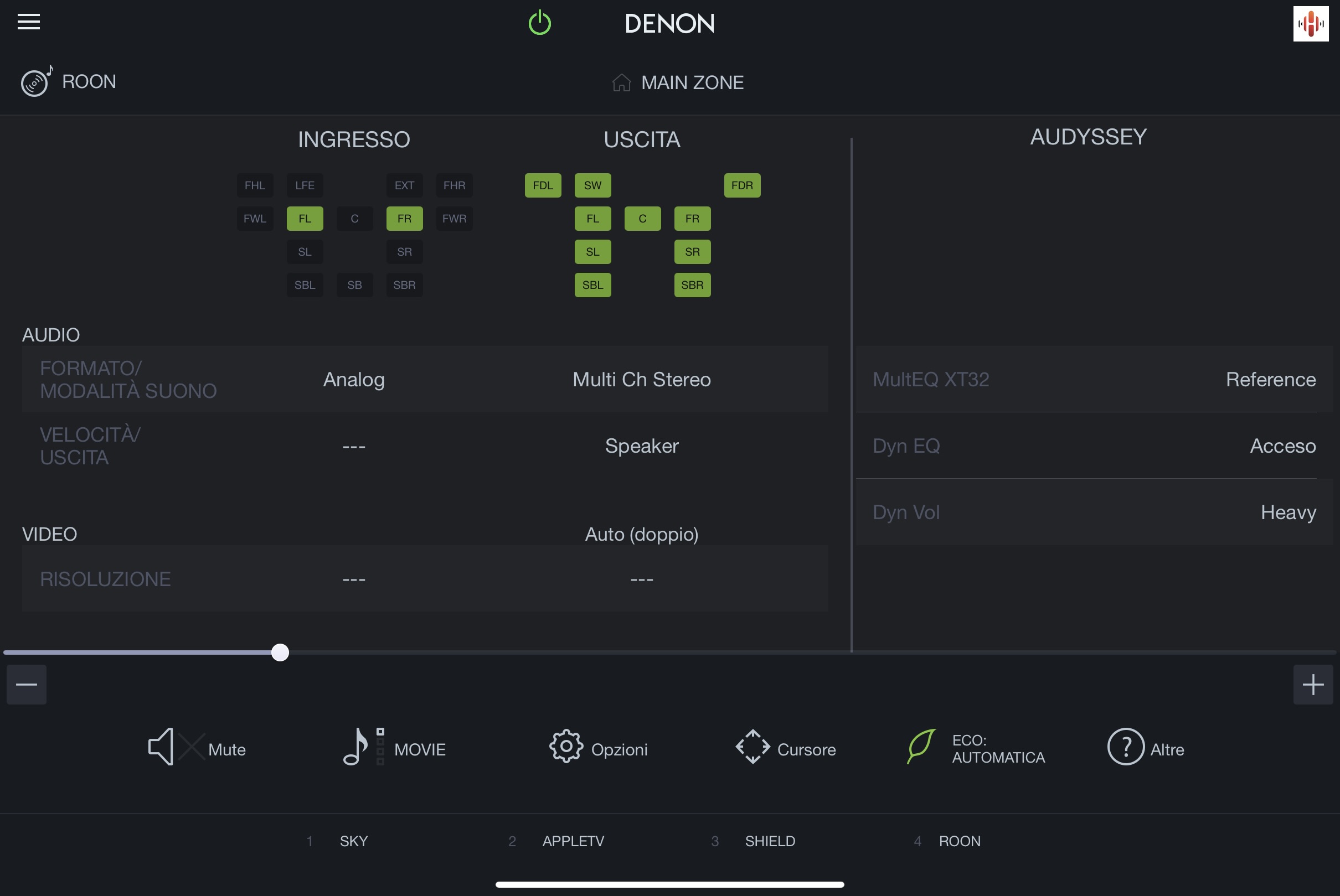Toggle the green power icon
This screenshot has width=1340, height=896.
pos(540,23)
